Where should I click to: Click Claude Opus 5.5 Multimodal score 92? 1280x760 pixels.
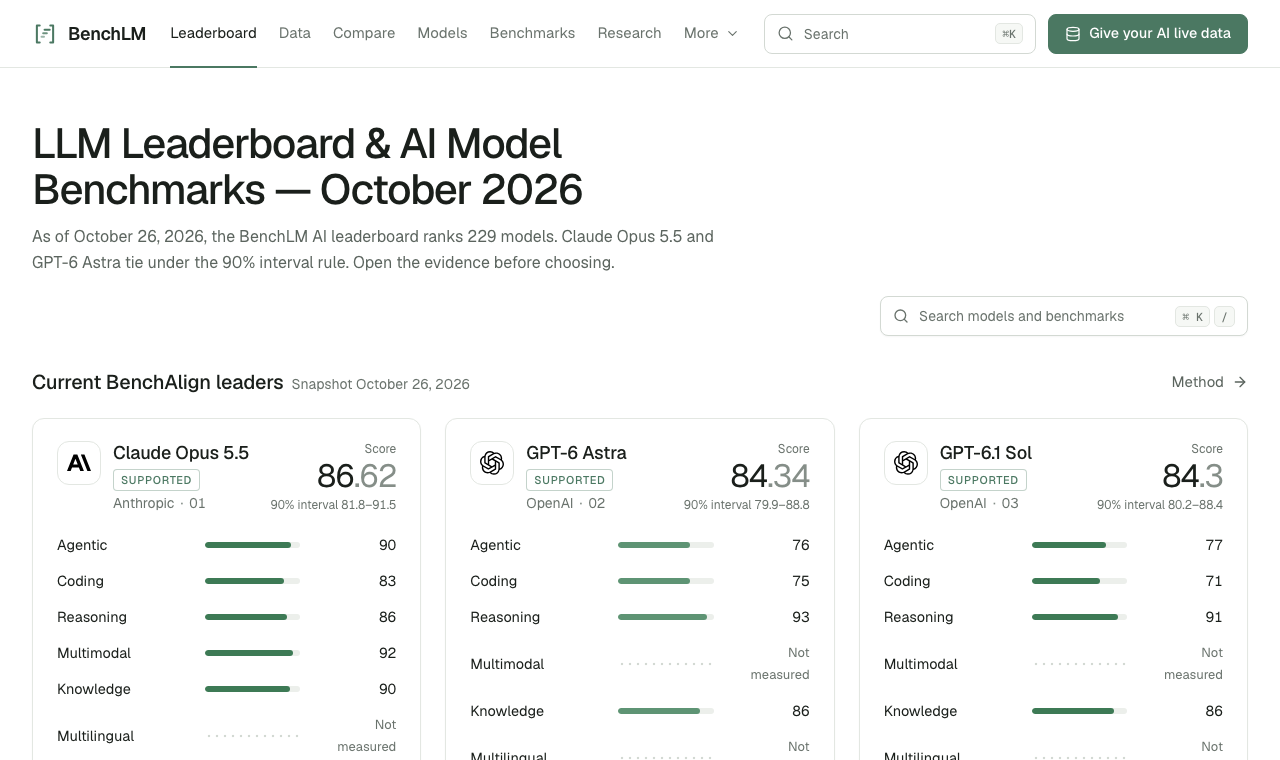[387, 653]
